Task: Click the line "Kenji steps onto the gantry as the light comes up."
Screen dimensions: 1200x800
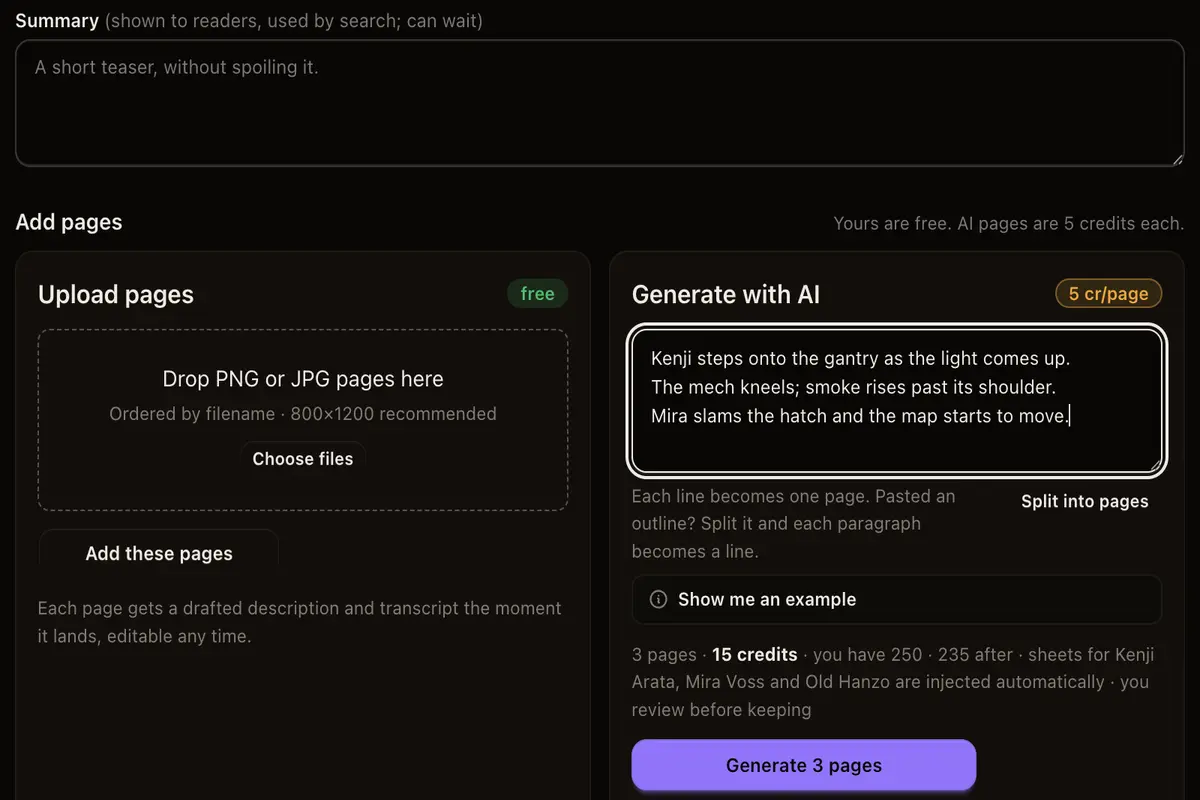Action: click(861, 358)
